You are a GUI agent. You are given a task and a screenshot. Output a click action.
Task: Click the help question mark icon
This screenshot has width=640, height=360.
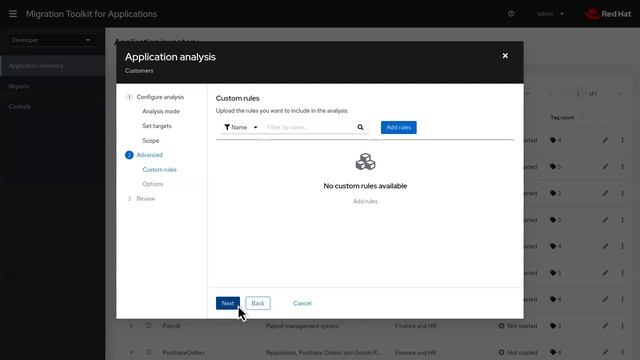[511, 14]
